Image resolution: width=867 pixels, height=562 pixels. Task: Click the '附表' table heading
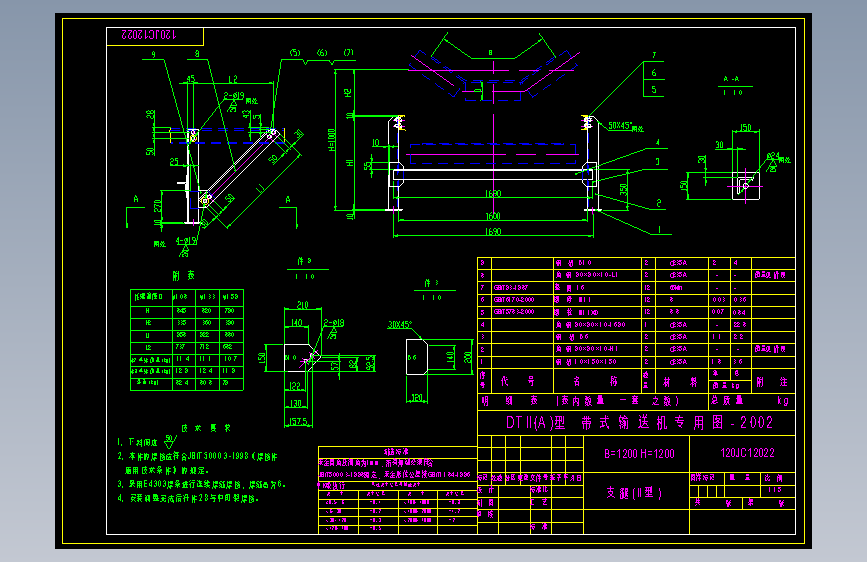coord(183,275)
